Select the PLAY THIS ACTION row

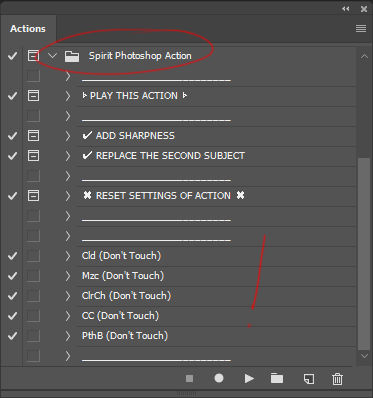(217, 96)
